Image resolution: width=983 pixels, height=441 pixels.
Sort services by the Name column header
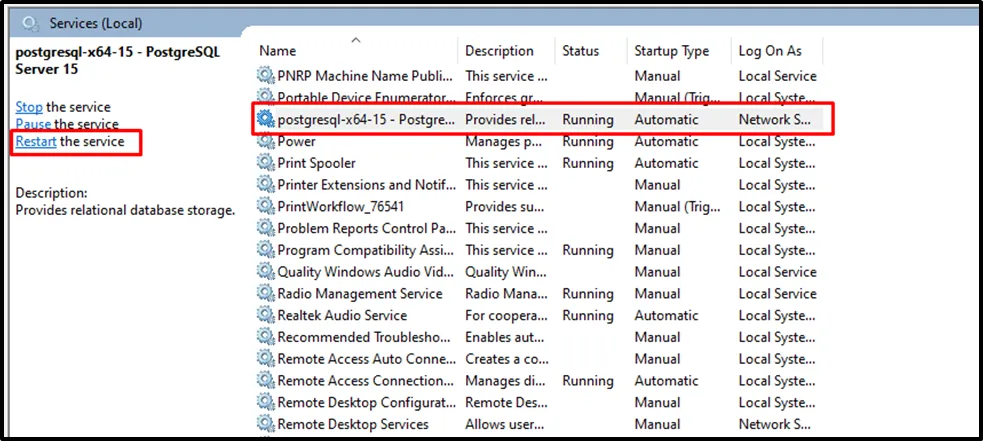tap(278, 51)
